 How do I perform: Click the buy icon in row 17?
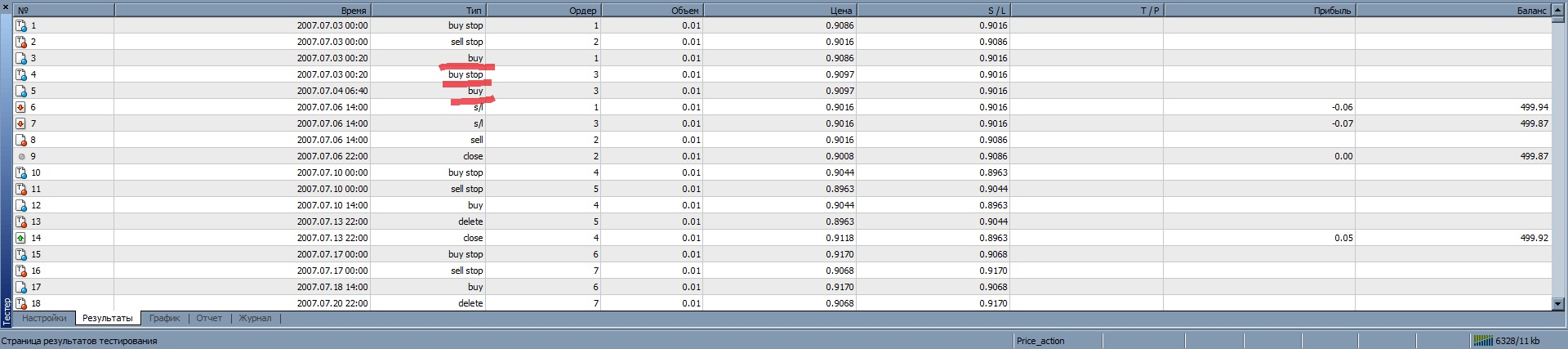point(21,287)
